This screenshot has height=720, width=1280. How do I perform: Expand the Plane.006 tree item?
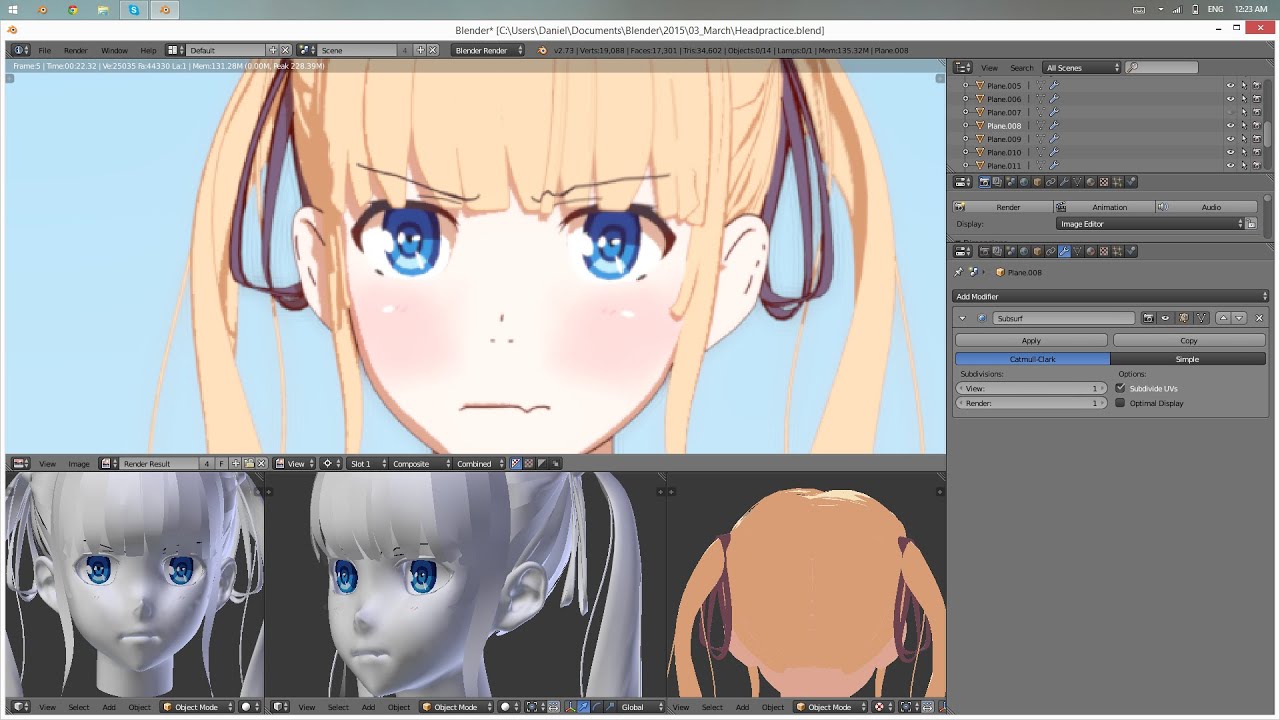pos(965,99)
